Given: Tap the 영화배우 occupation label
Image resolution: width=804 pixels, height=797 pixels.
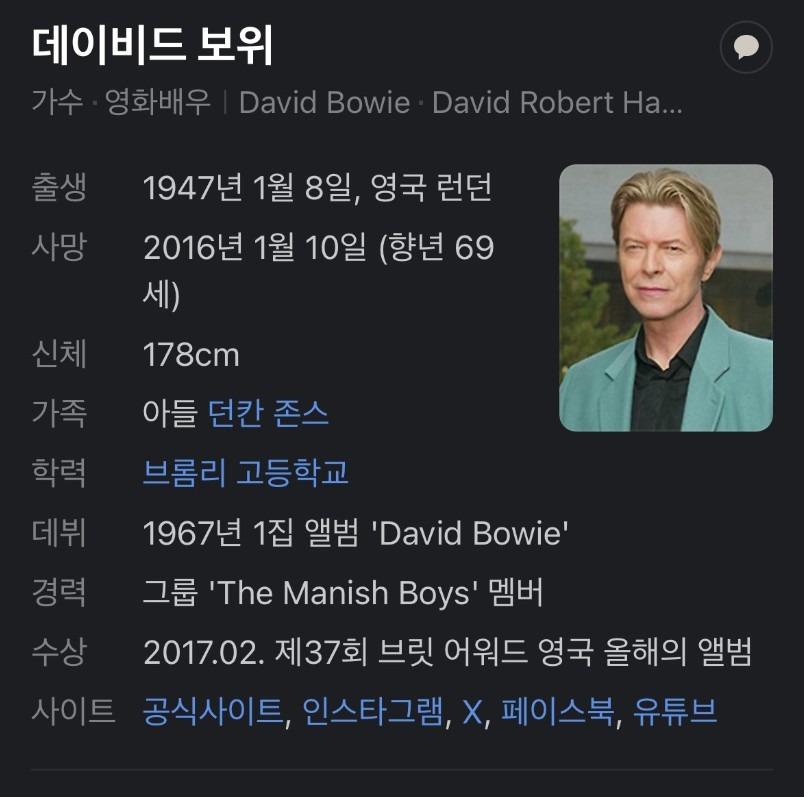Looking at the screenshot, I should tap(157, 102).
